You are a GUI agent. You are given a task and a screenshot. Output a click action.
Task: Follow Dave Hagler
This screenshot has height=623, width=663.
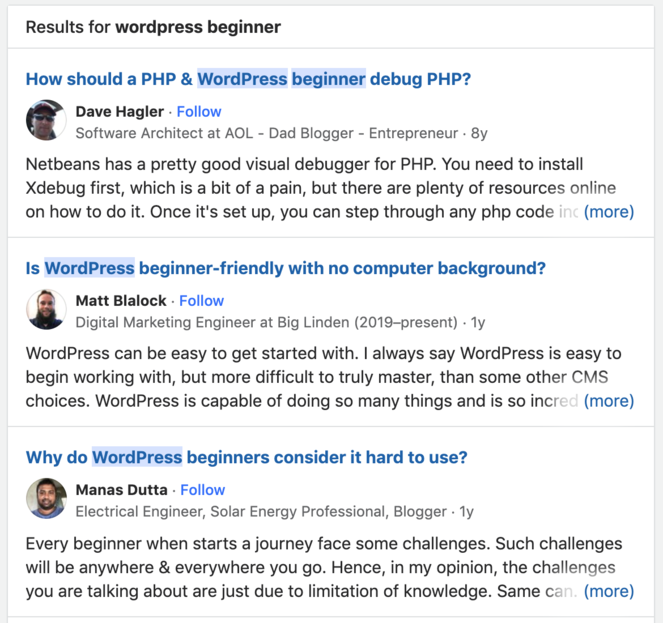tap(199, 111)
